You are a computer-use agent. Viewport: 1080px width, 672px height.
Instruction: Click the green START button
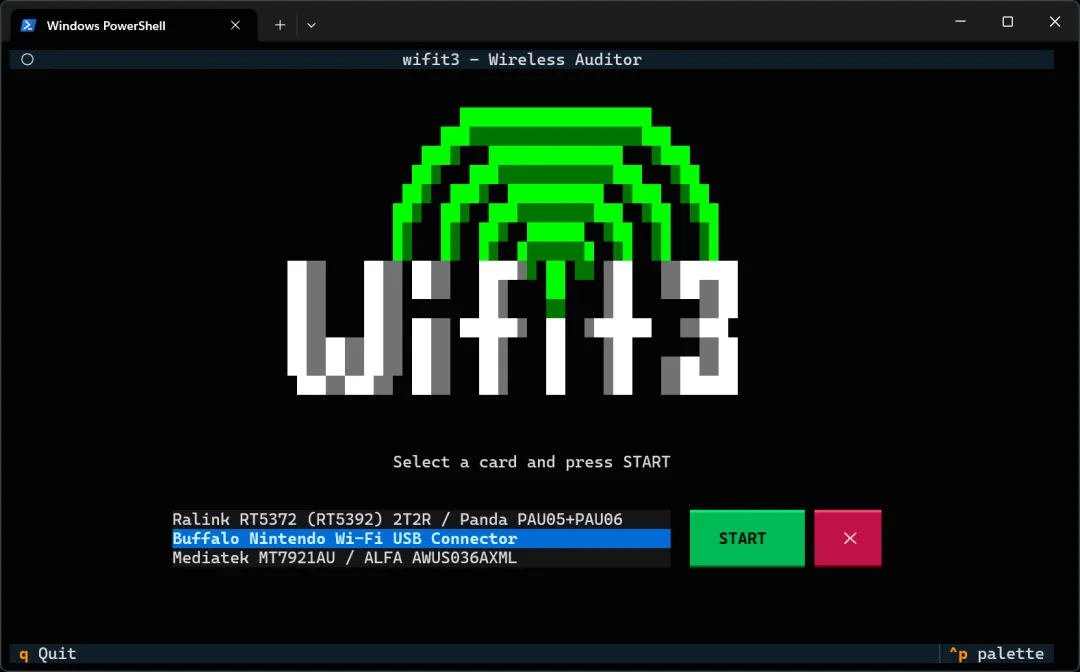click(x=747, y=538)
